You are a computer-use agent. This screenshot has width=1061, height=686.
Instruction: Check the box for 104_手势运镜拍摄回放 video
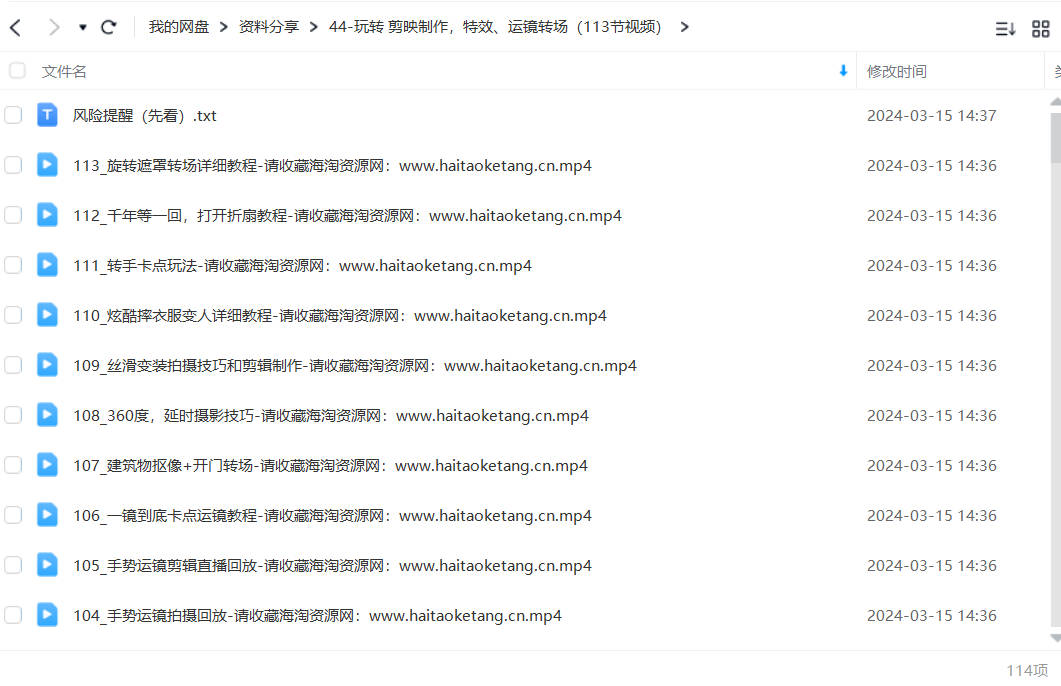click(13, 616)
